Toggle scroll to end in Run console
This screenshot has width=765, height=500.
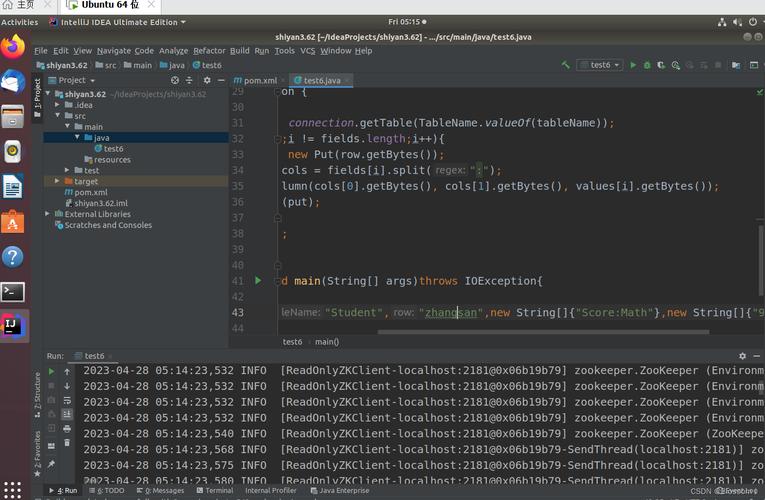click(67, 414)
